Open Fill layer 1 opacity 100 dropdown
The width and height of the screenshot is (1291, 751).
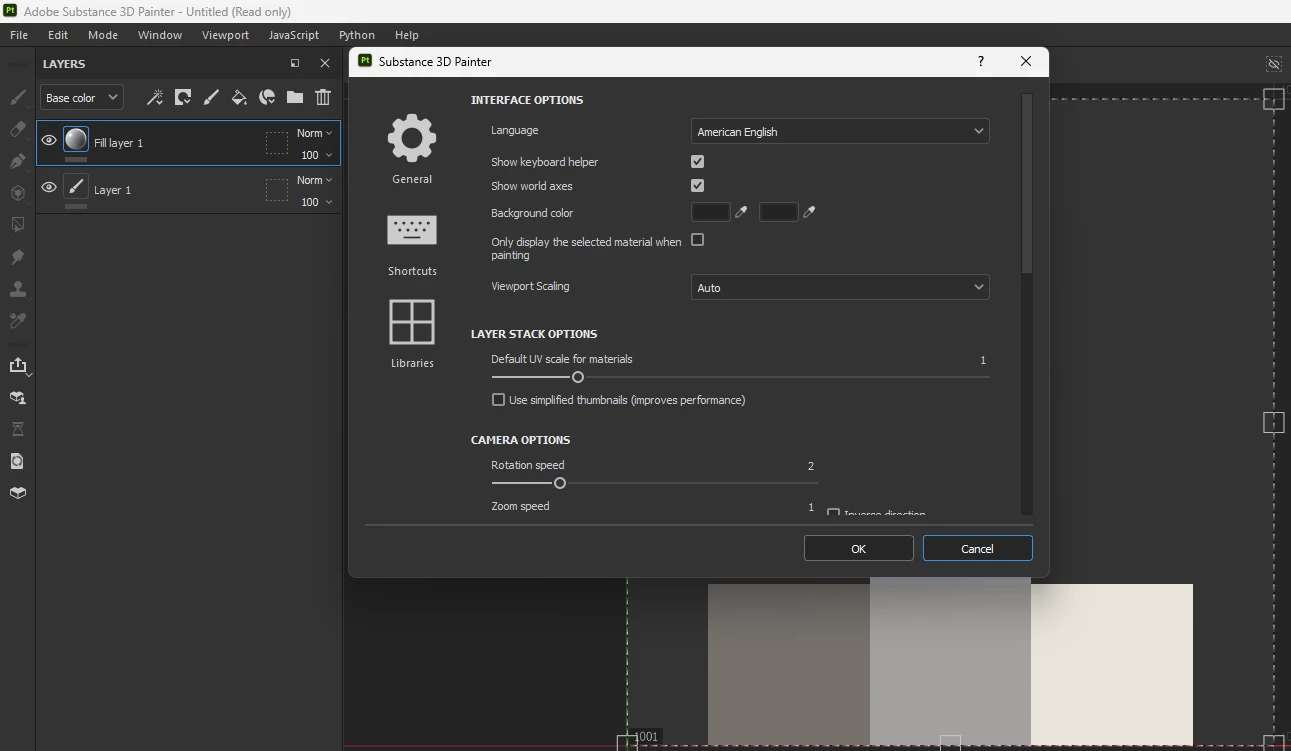click(x=317, y=155)
